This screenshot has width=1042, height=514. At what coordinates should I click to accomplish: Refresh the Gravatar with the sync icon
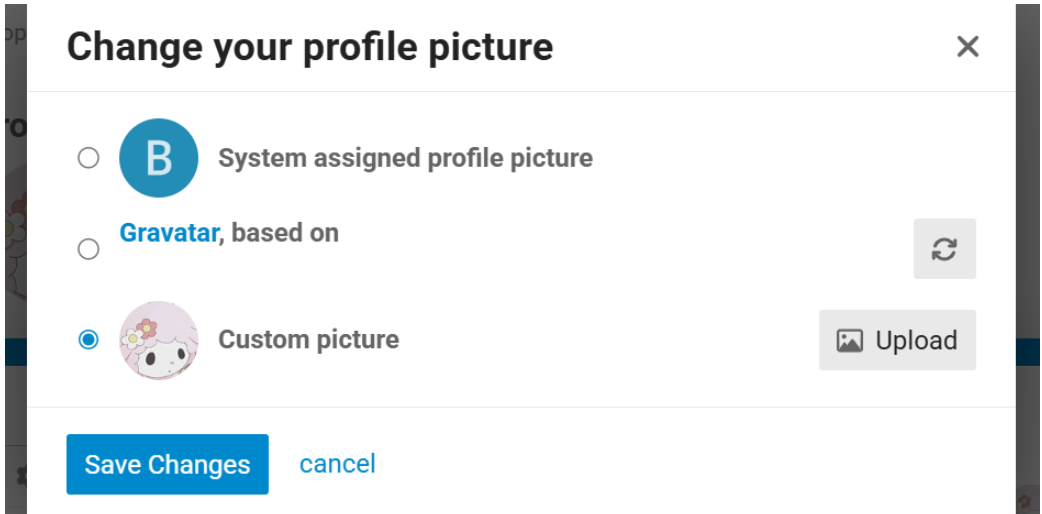click(944, 249)
